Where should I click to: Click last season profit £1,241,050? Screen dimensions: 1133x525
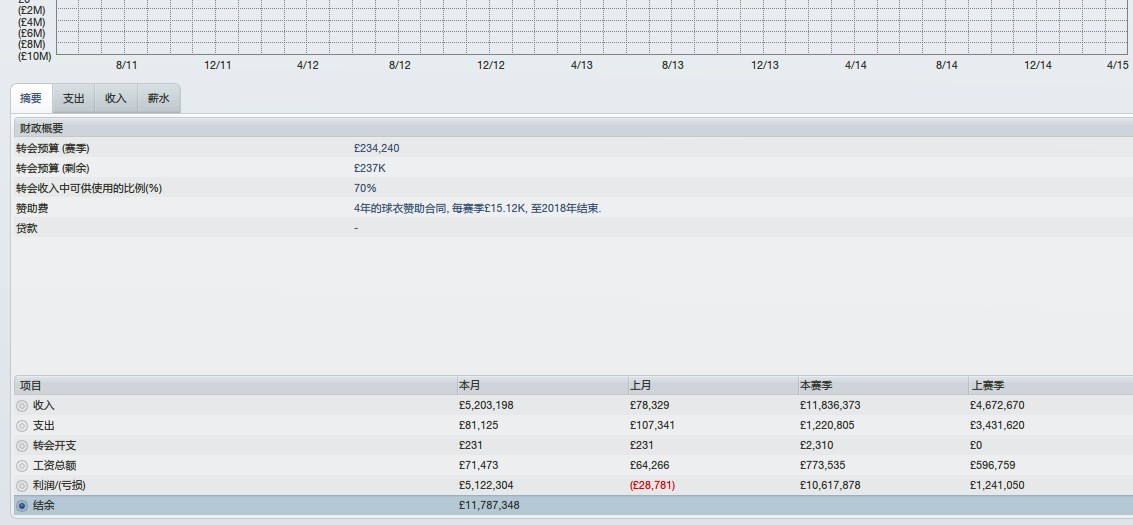[x=997, y=485]
